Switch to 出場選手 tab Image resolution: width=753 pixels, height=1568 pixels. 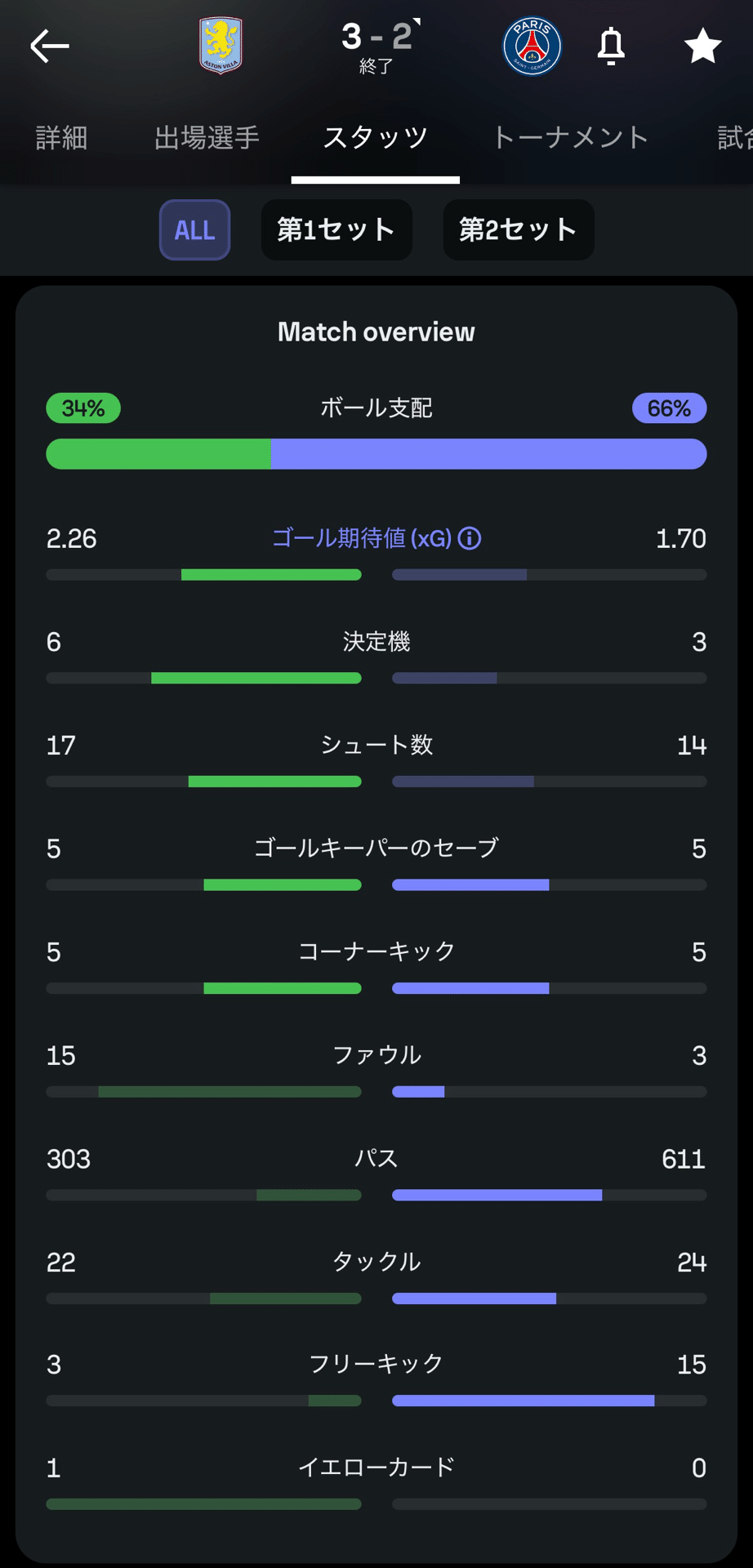pos(207,137)
